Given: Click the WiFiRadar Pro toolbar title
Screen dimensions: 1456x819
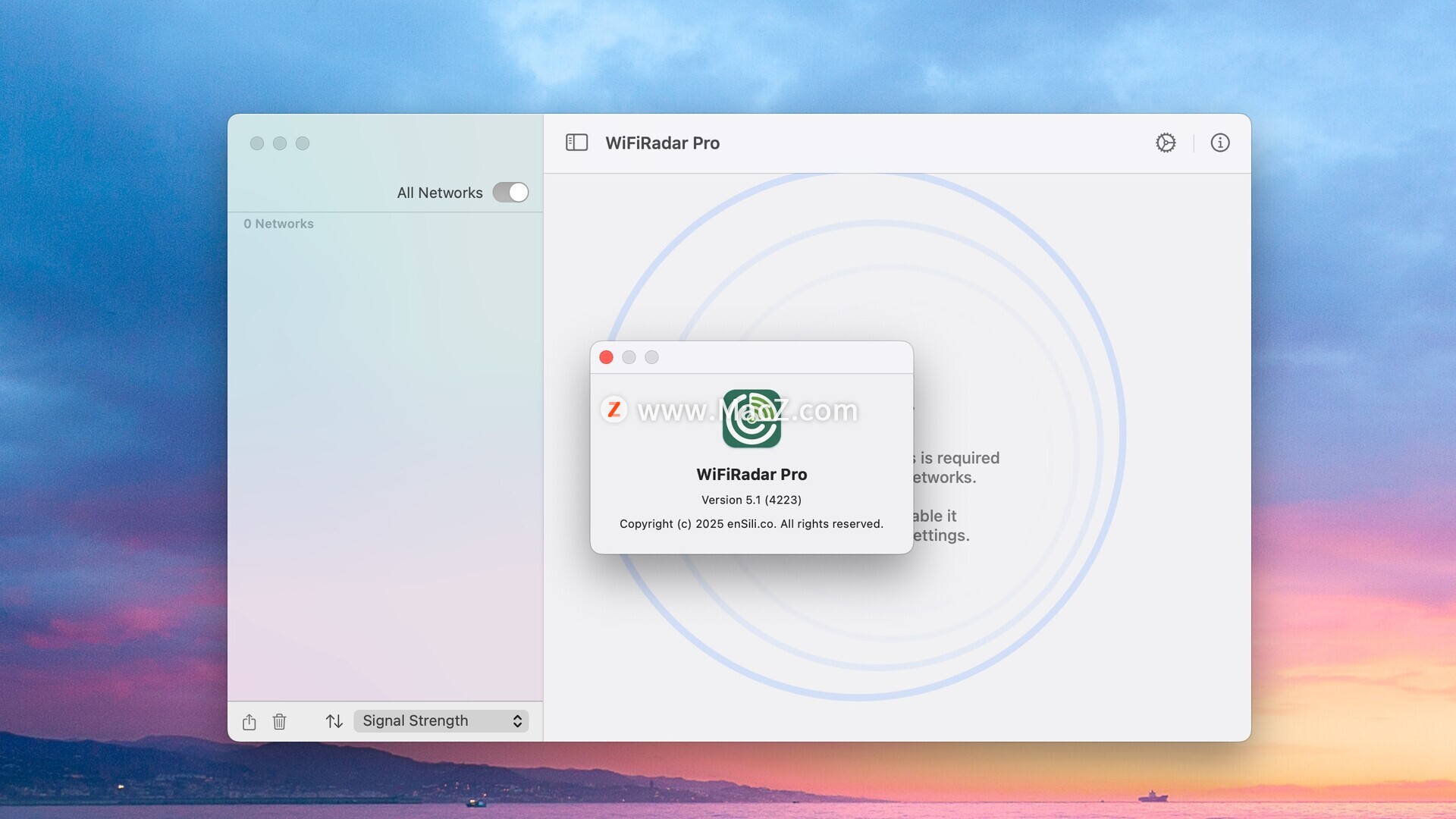Looking at the screenshot, I should pos(662,143).
